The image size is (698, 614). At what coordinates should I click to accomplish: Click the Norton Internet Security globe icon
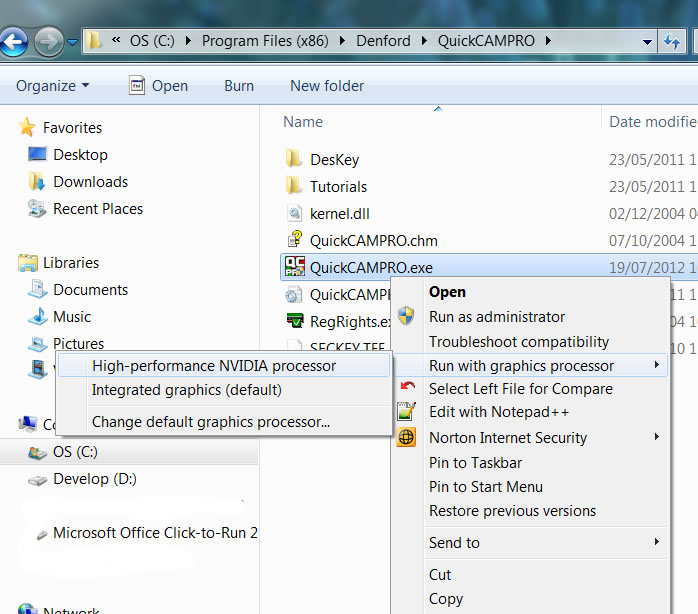click(406, 437)
